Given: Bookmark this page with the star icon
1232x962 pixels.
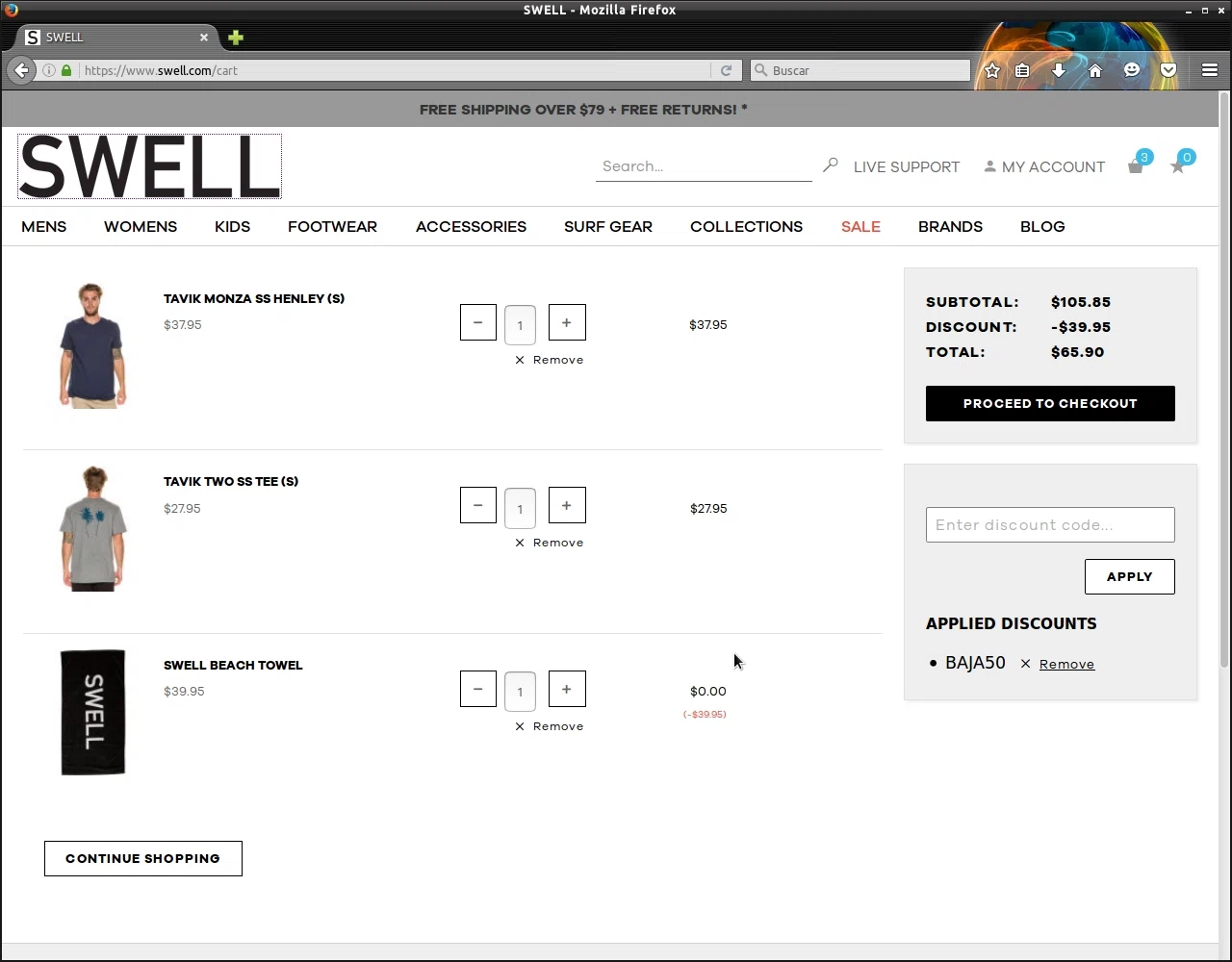Looking at the screenshot, I should [992, 70].
